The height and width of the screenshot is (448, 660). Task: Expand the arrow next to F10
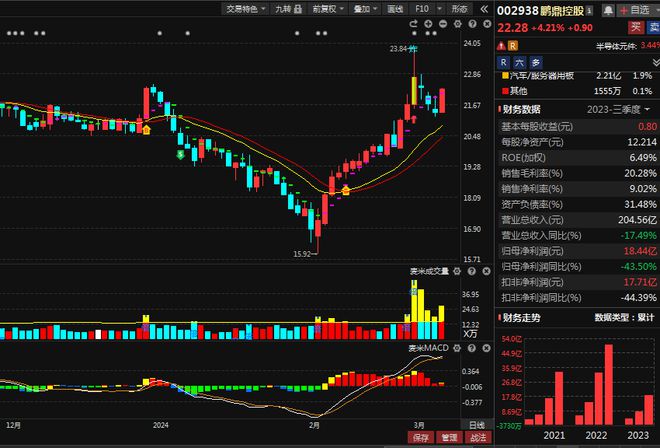439,9
